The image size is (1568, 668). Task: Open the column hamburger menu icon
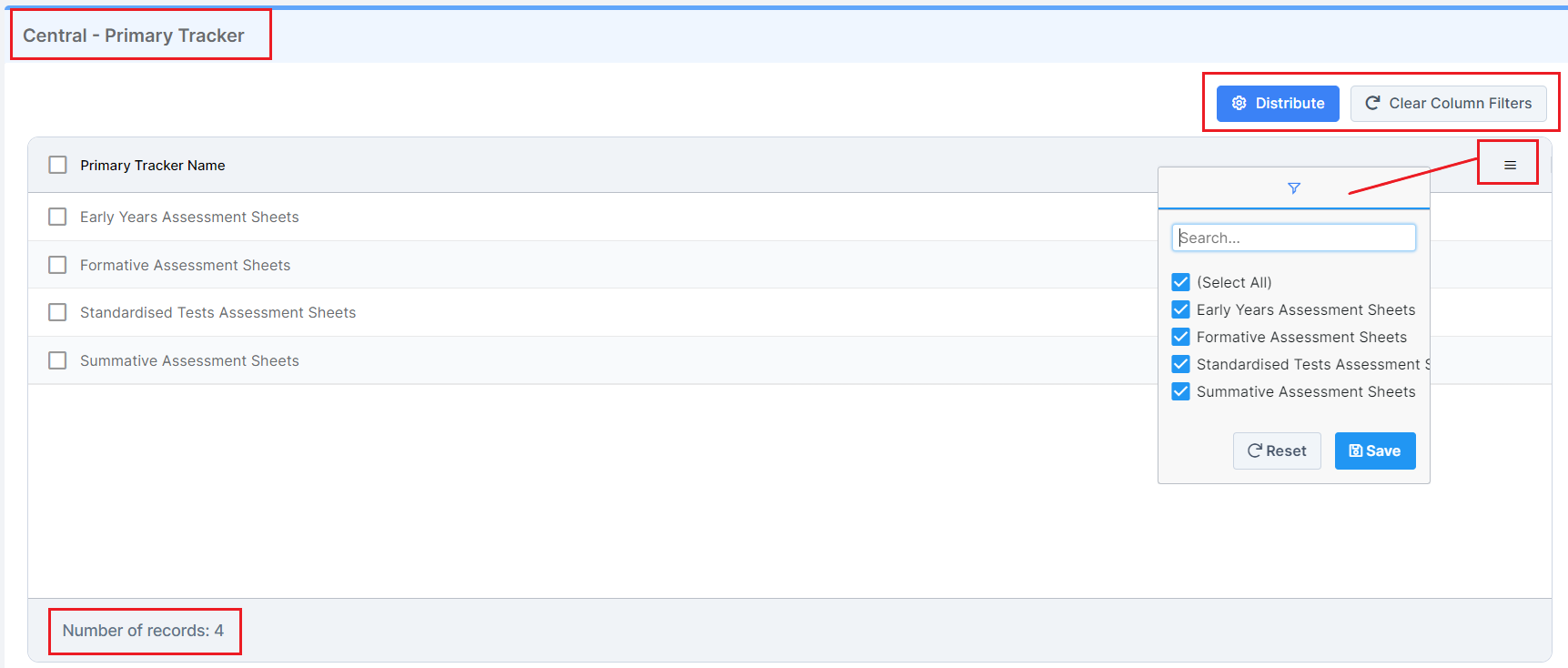[x=1510, y=165]
